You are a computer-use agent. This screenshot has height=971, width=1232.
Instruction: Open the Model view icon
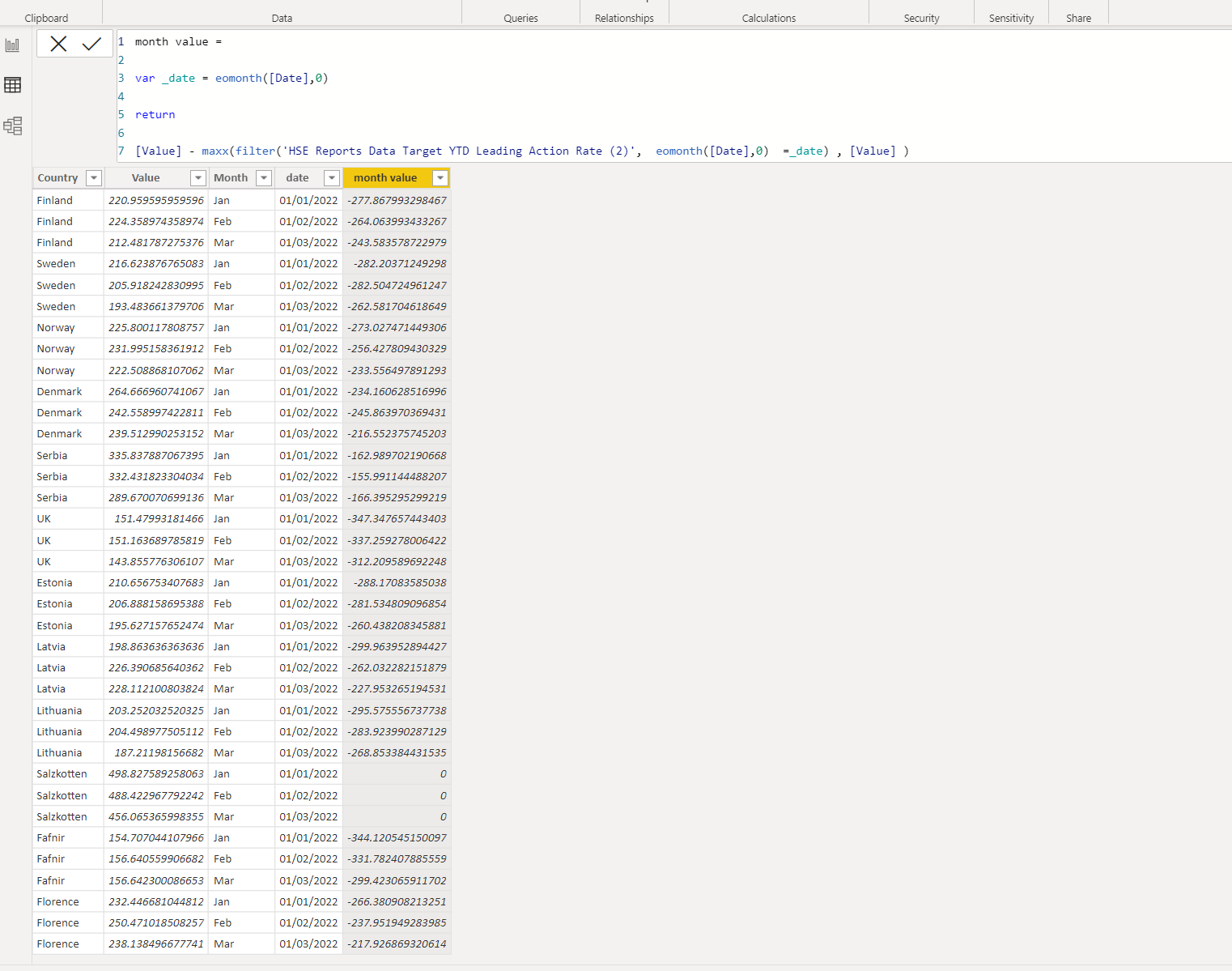tap(12, 126)
